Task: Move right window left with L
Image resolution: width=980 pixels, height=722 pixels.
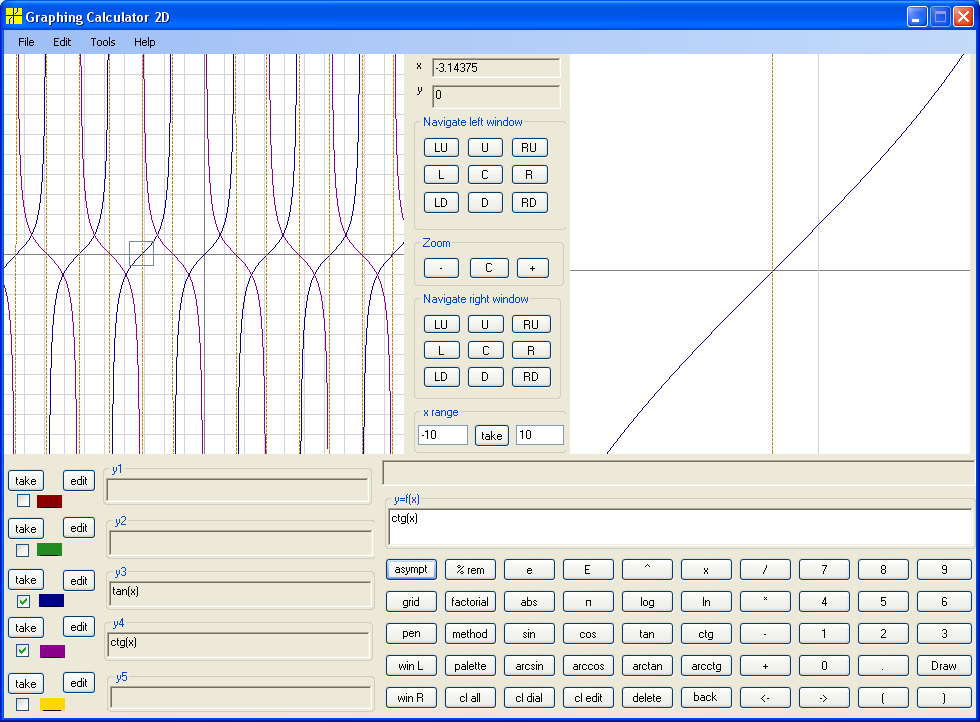Action: pos(441,351)
